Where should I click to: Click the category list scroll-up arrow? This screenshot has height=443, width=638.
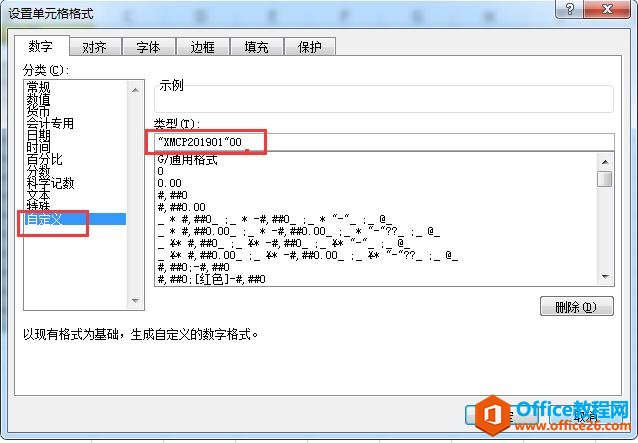[135, 90]
